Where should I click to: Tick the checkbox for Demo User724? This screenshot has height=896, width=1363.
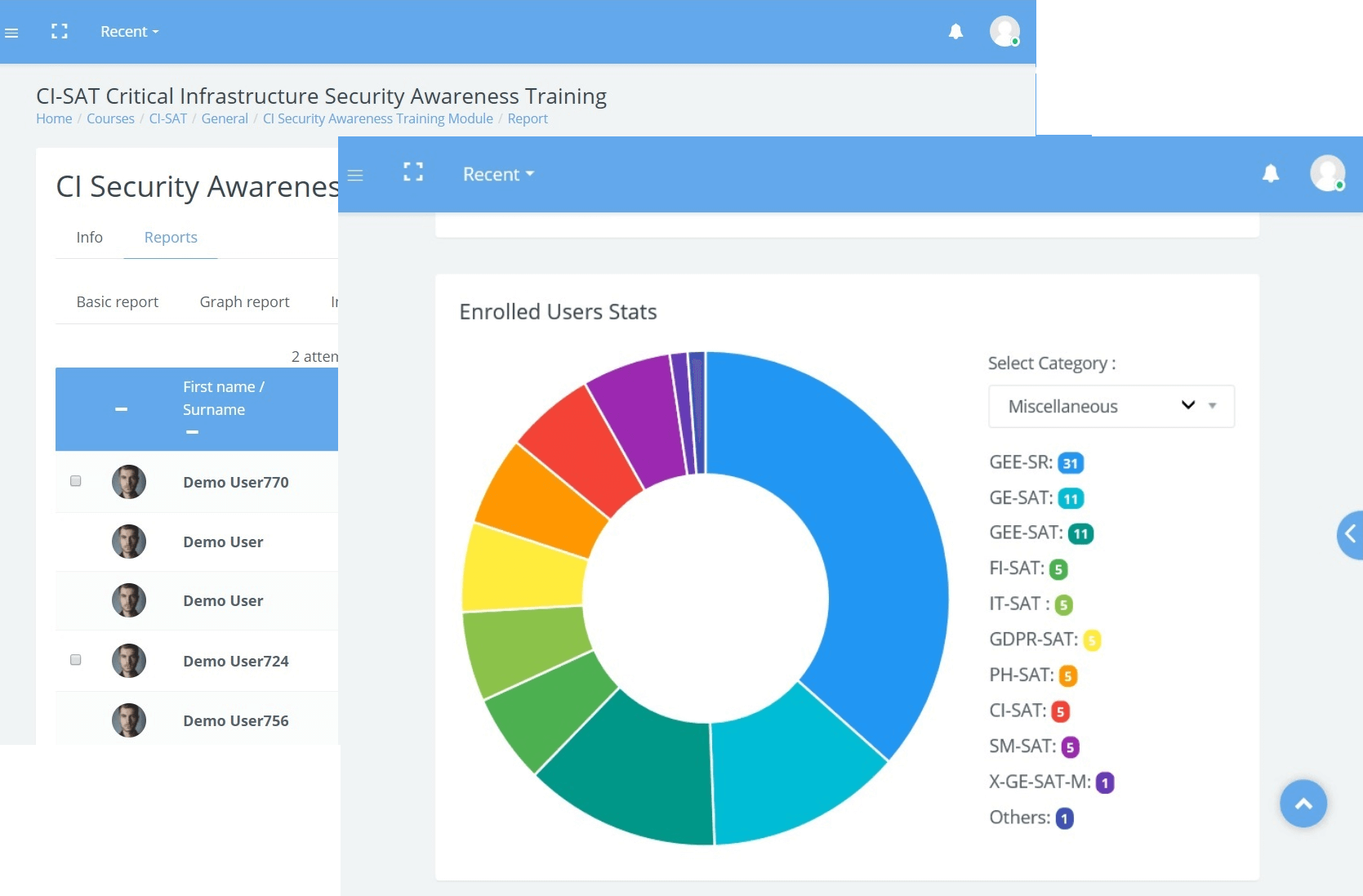(x=76, y=660)
